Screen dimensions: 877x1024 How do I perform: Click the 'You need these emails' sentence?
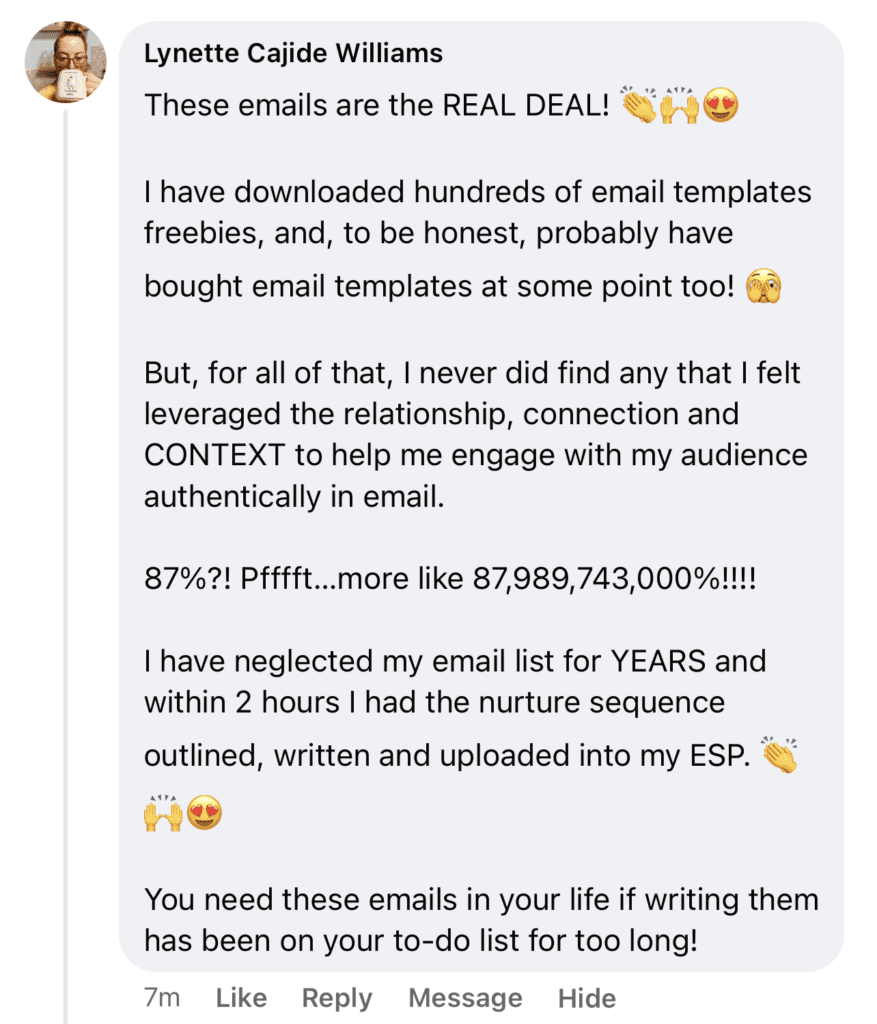coord(480,920)
